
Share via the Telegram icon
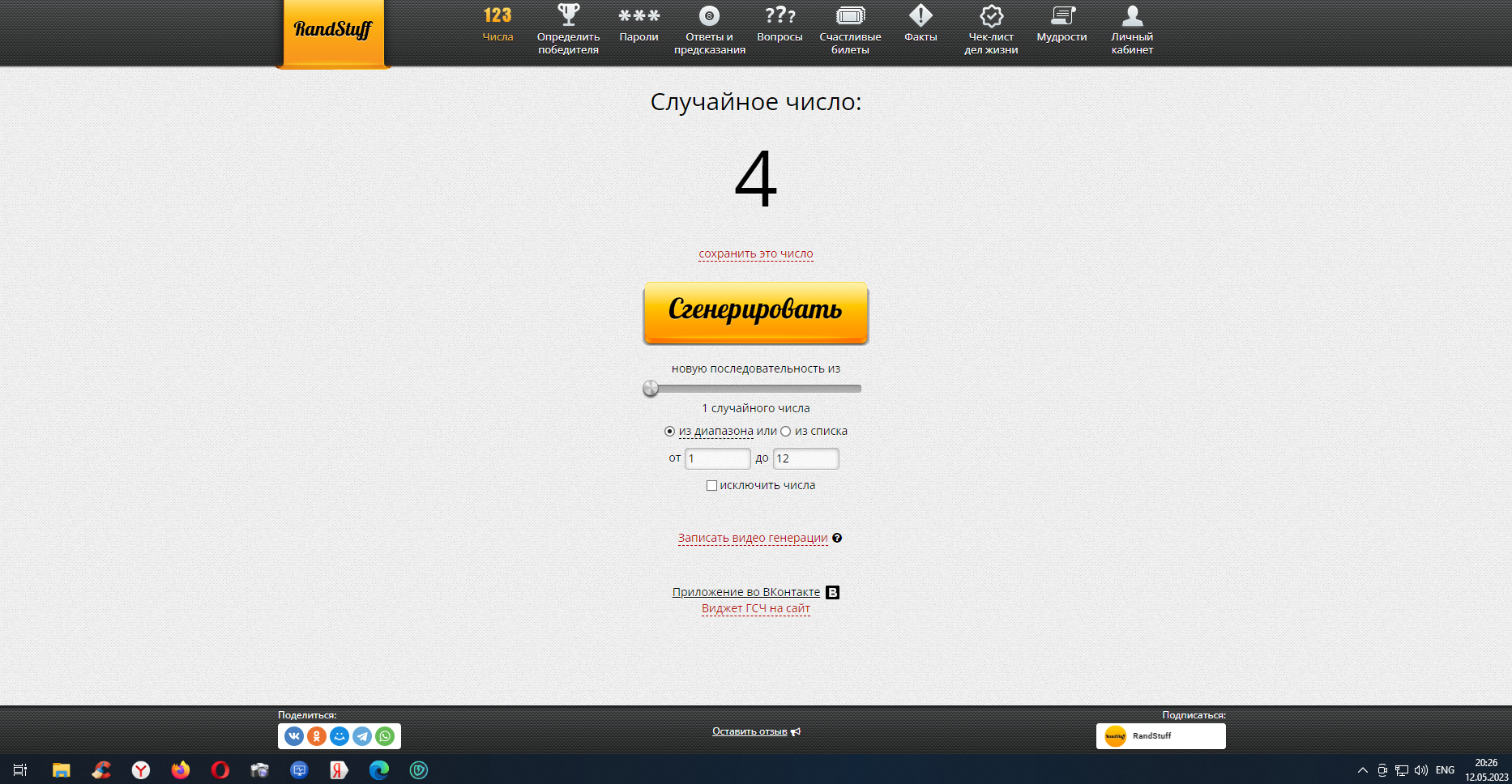(x=362, y=736)
